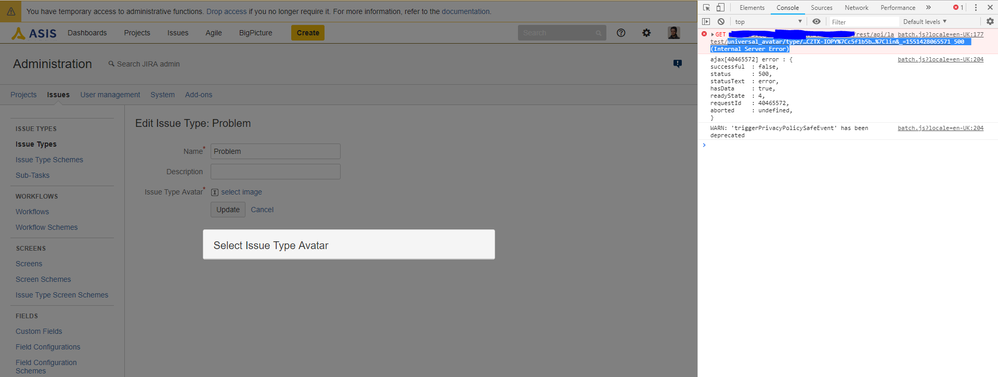Viewport: 998px width, 377px height.
Task: Show more DevTools tabs via the double chevron
Action: 928,8
